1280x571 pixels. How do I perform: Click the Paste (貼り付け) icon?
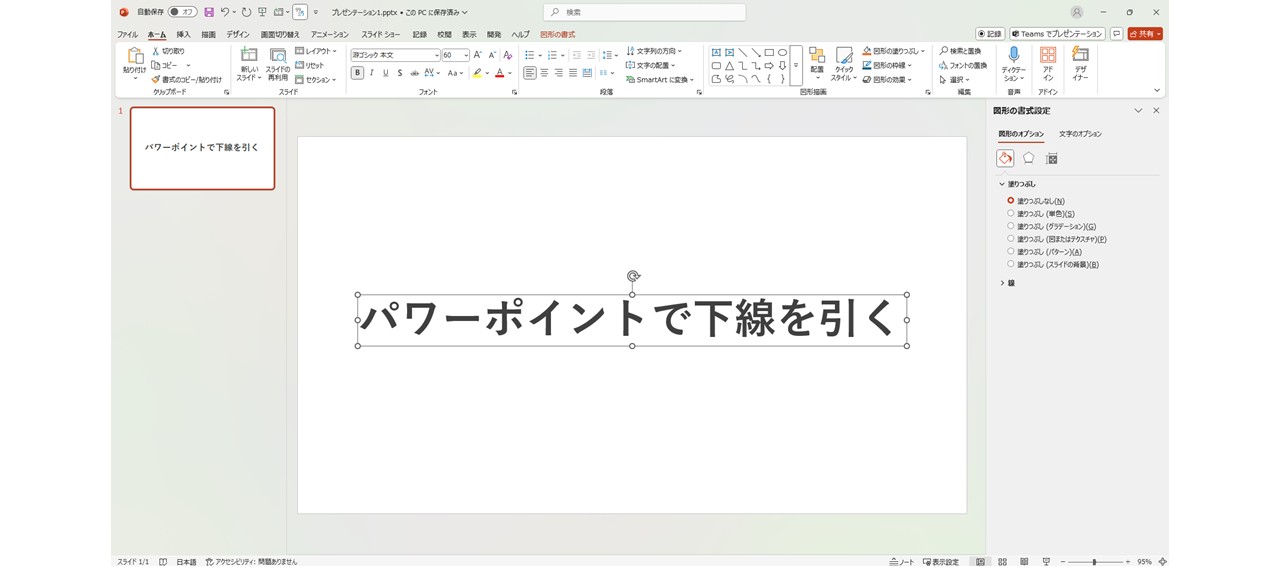[x=134, y=56]
